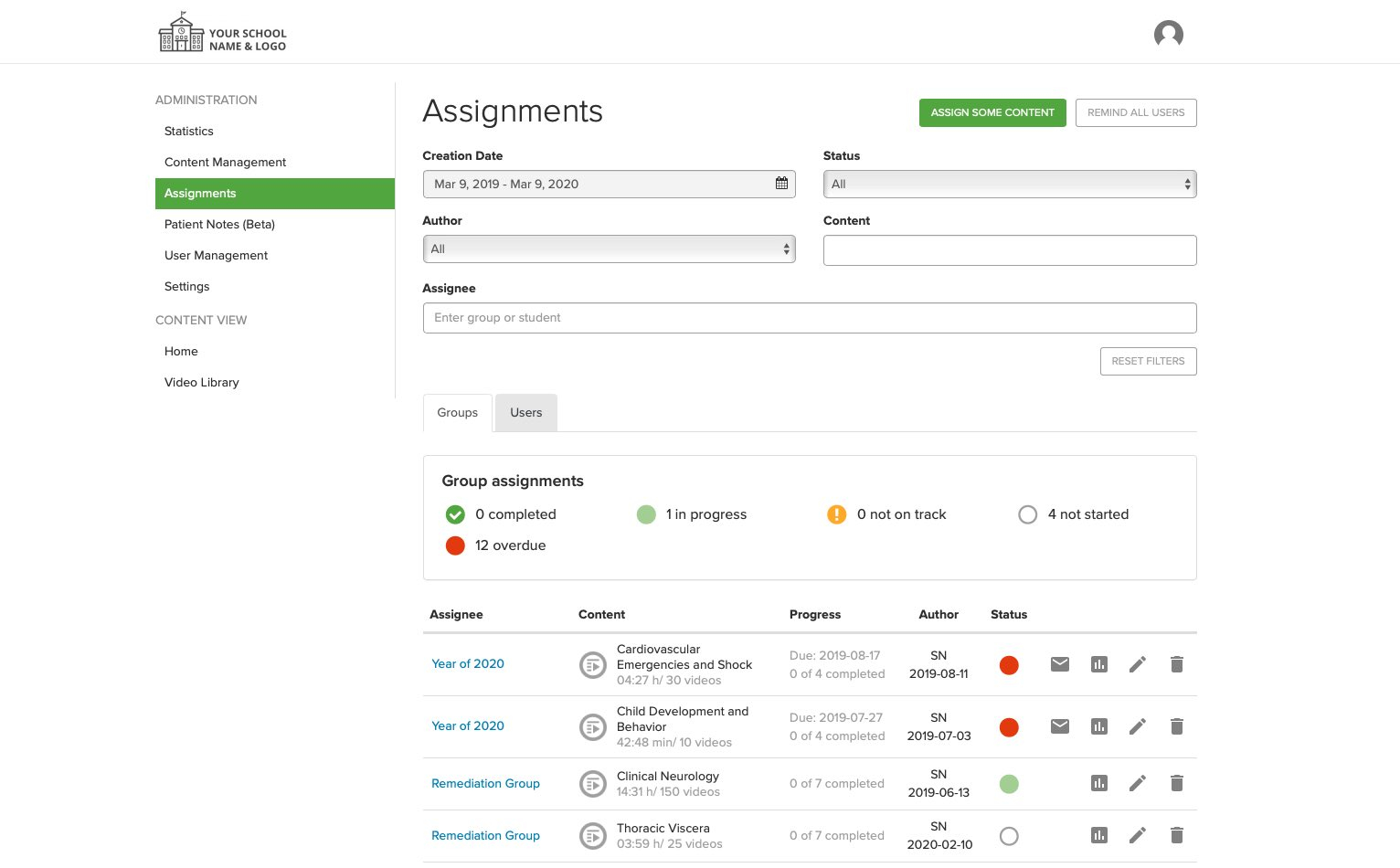Open Settings in the sidebar
The image size is (1400, 868).
pos(187,287)
